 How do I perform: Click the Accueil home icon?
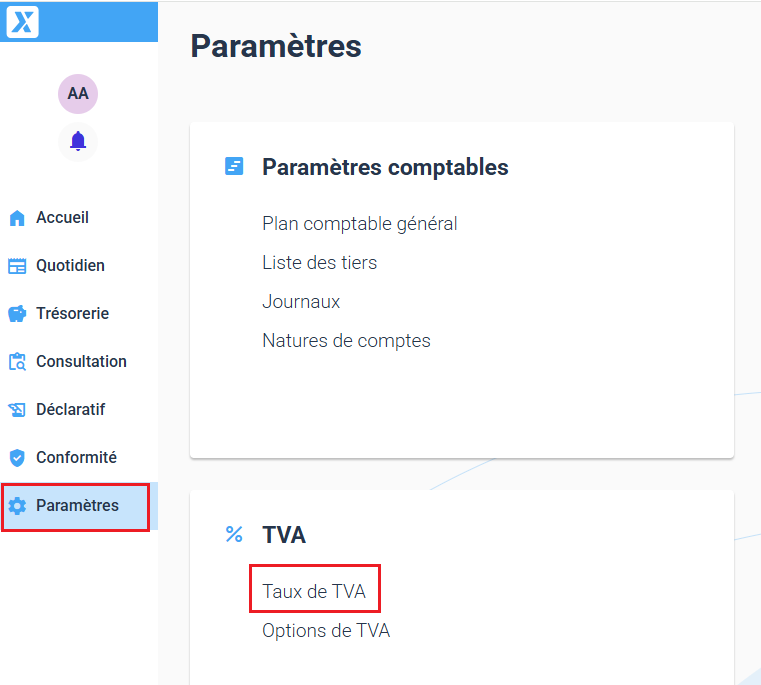coord(17,218)
